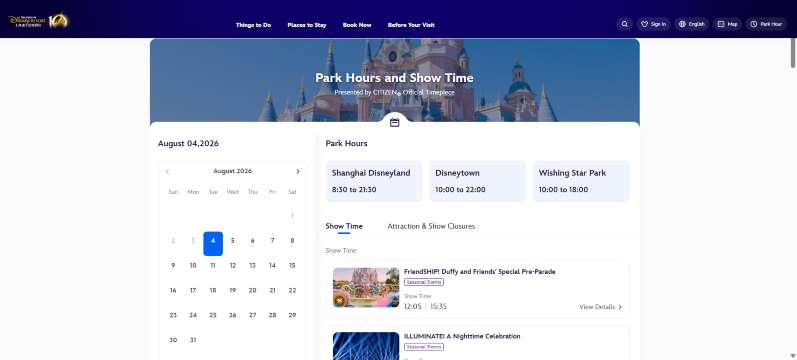Open the English language selector
This screenshot has width=797, height=360.
tap(692, 24)
